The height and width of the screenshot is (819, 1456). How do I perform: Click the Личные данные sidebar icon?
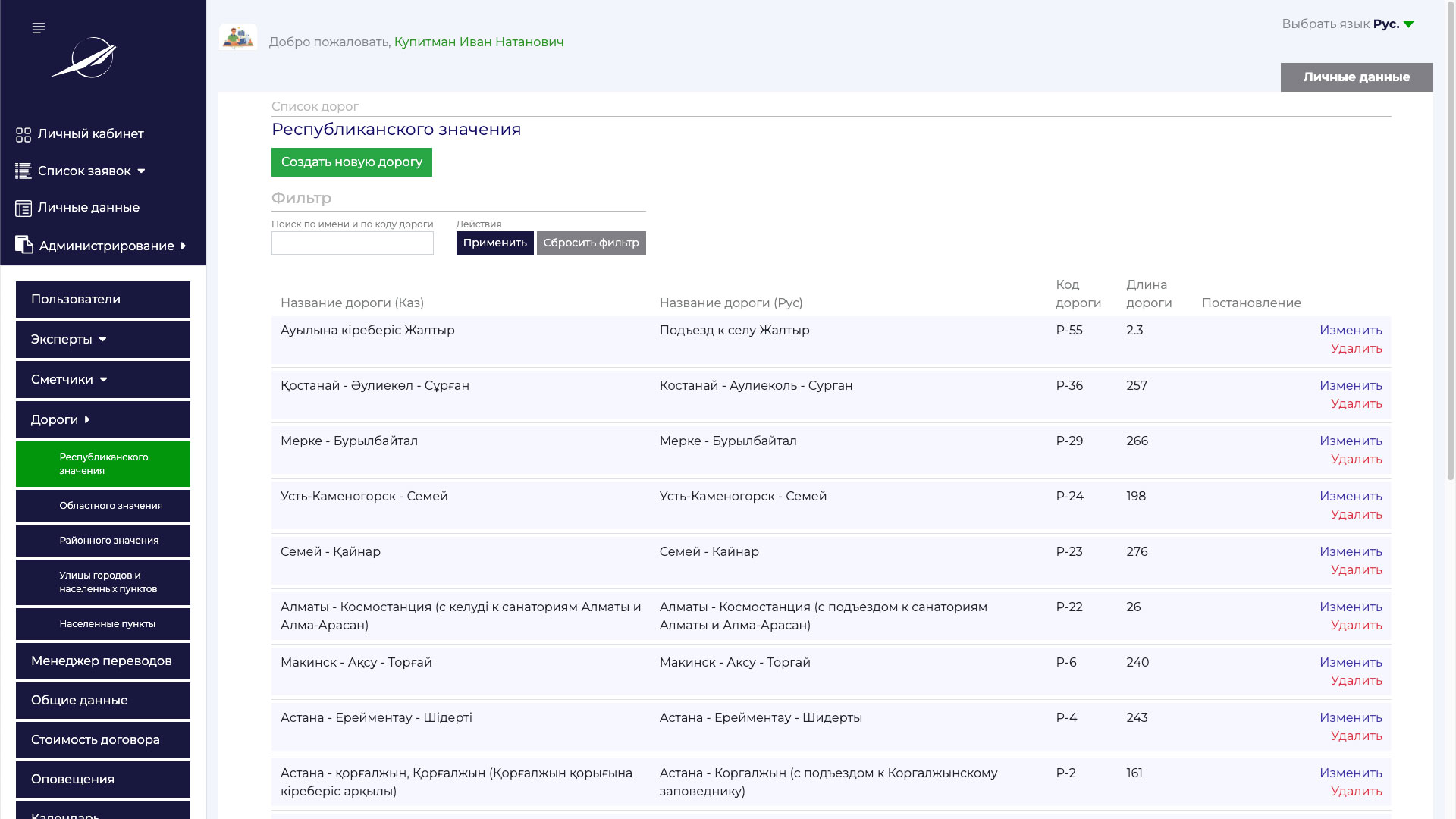tap(24, 208)
